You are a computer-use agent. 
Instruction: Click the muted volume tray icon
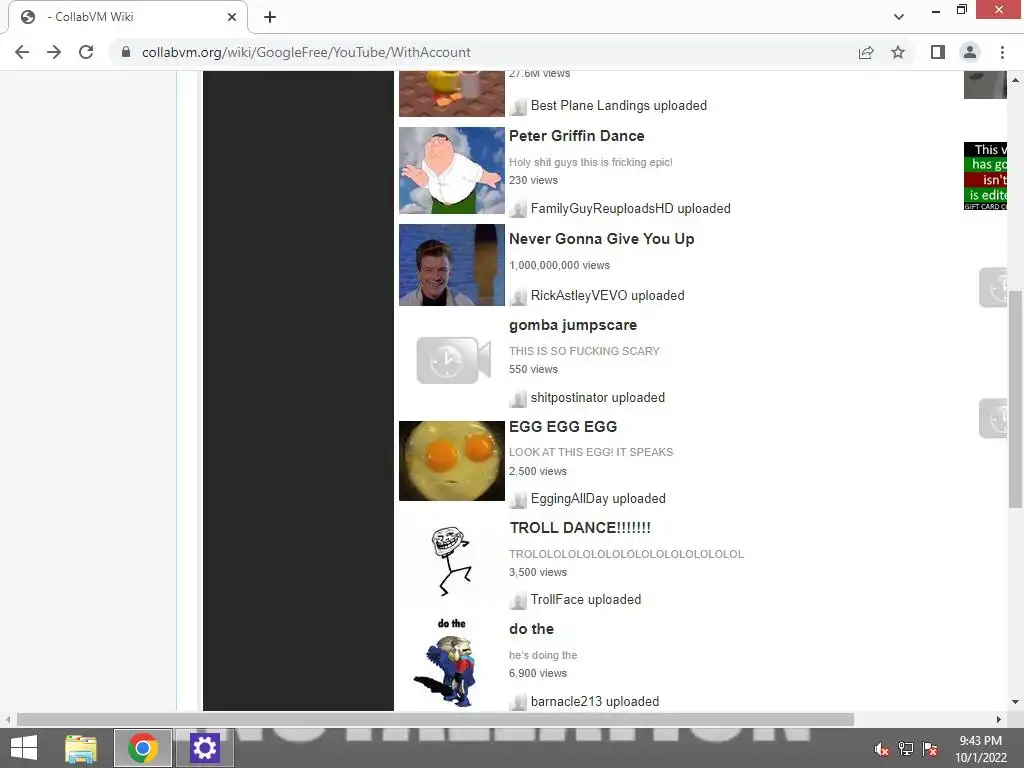click(x=882, y=749)
